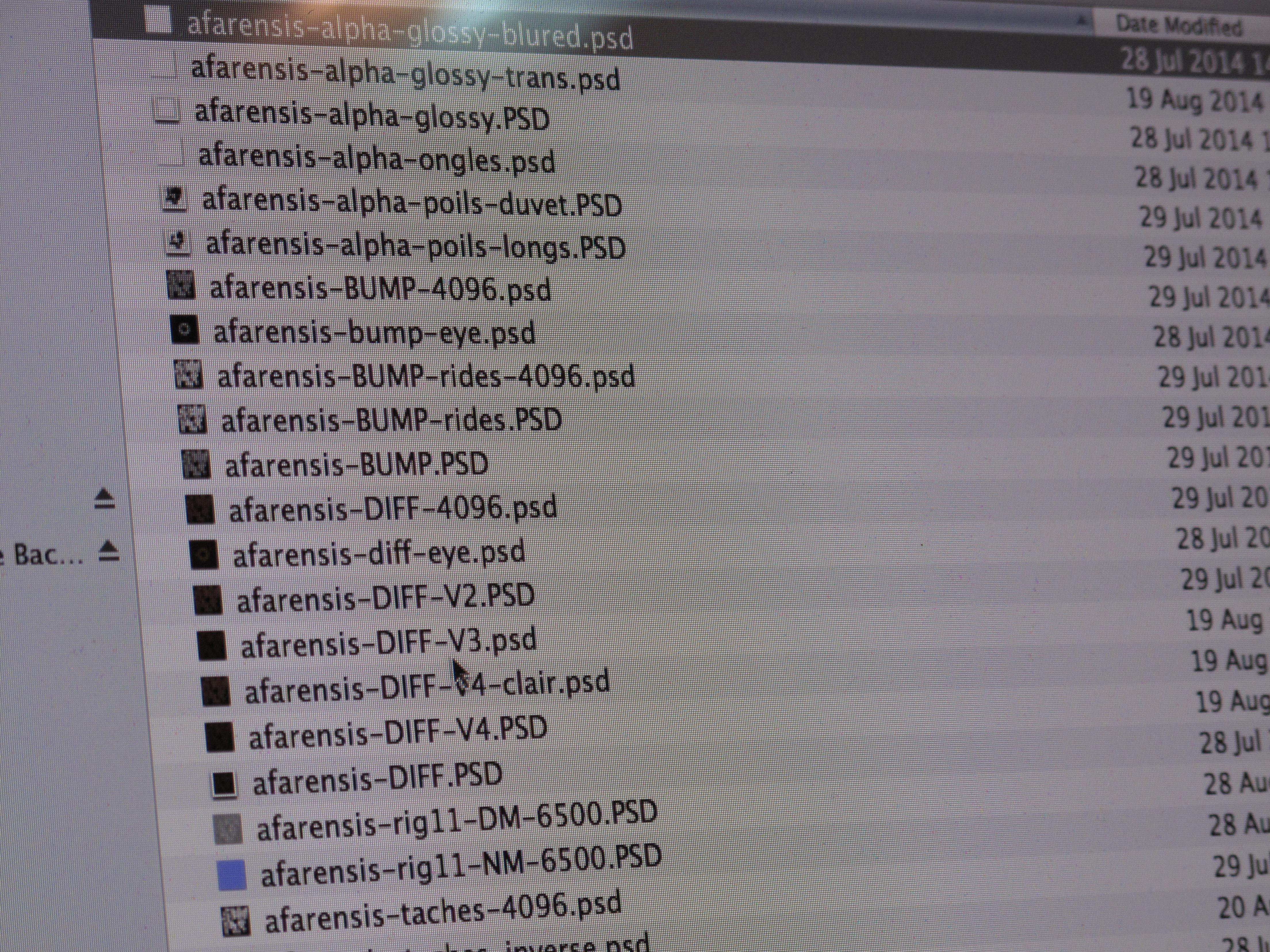Click thumbnail icon of afarensis-DIFF-V2.PSD
The height and width of the screenshot is (952, 1270).
click(x=208, y=600)
